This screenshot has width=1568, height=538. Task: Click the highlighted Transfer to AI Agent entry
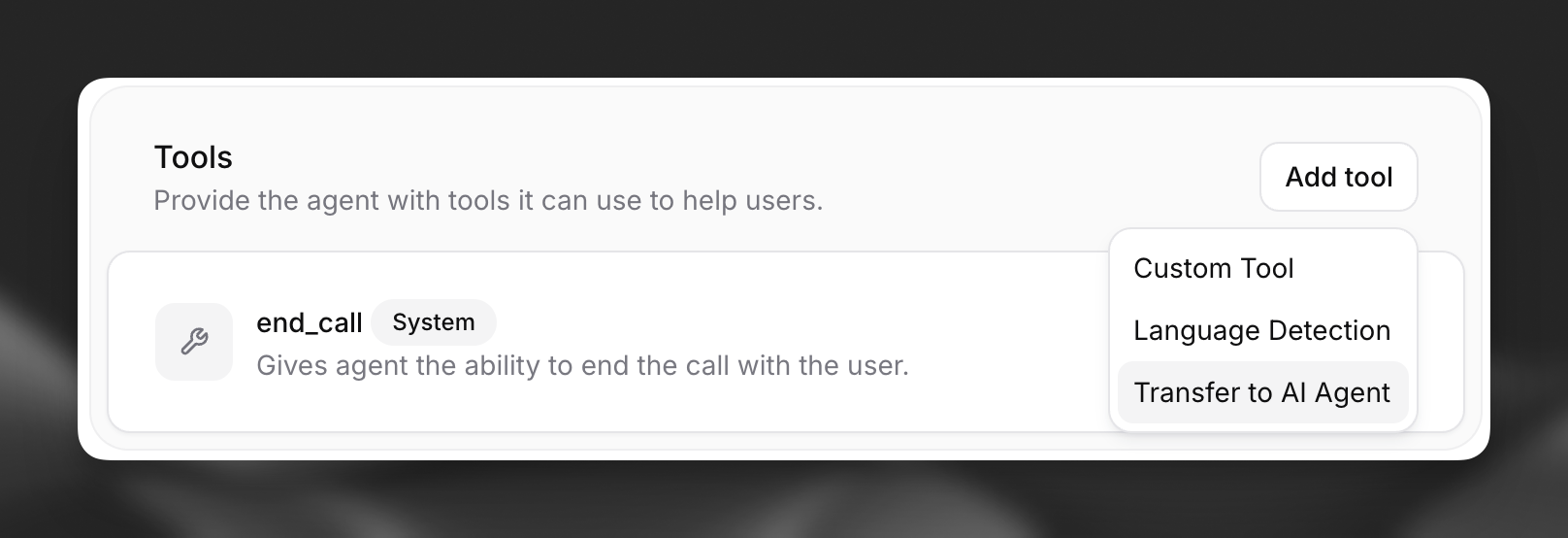click(1261, 392)
